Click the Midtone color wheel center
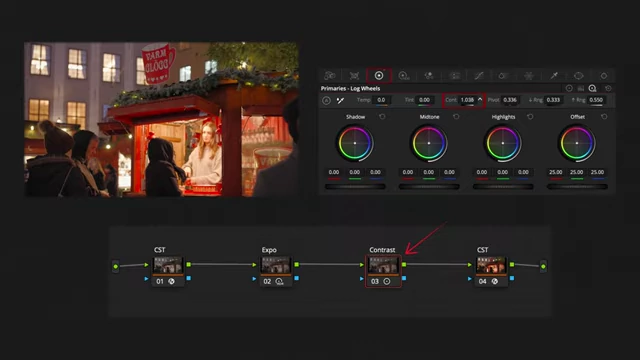This screenshot has width=640, height=360. pyautogui.click(x=429, y=143)
